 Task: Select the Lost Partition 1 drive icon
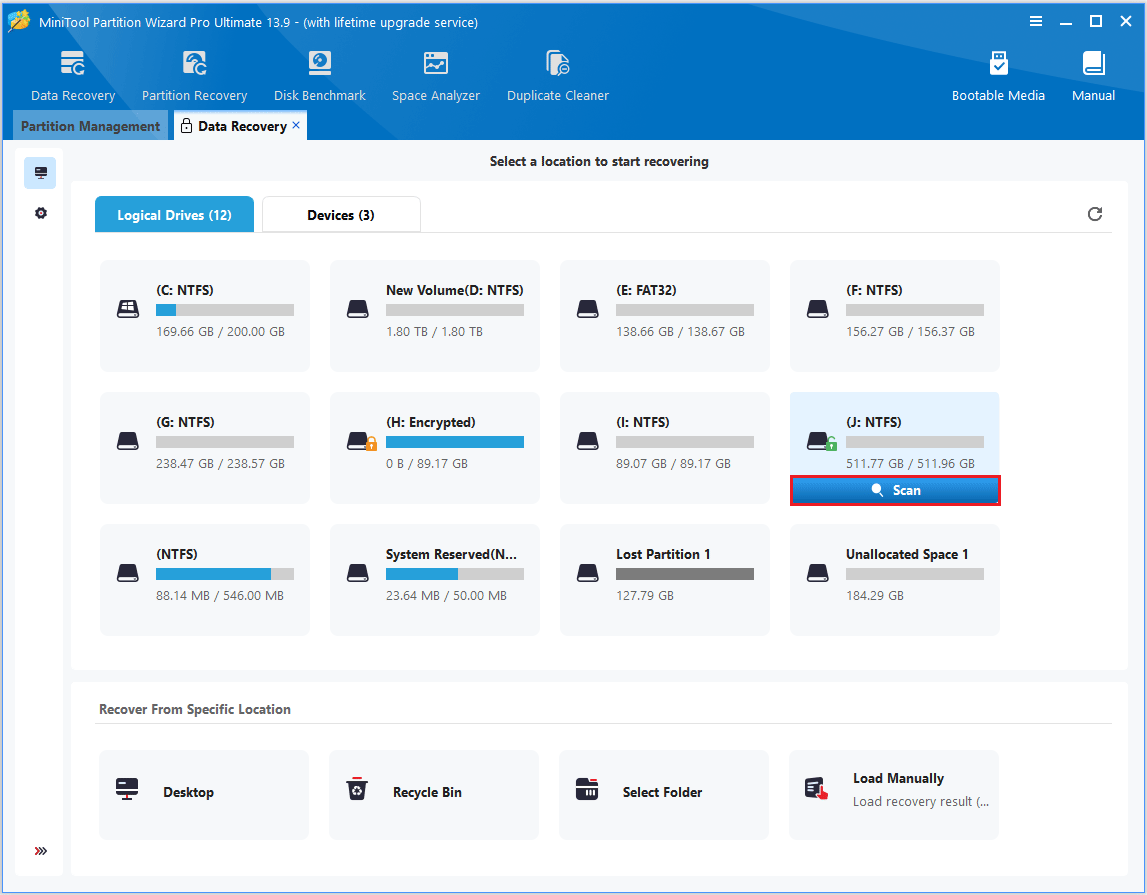[587, 573]
